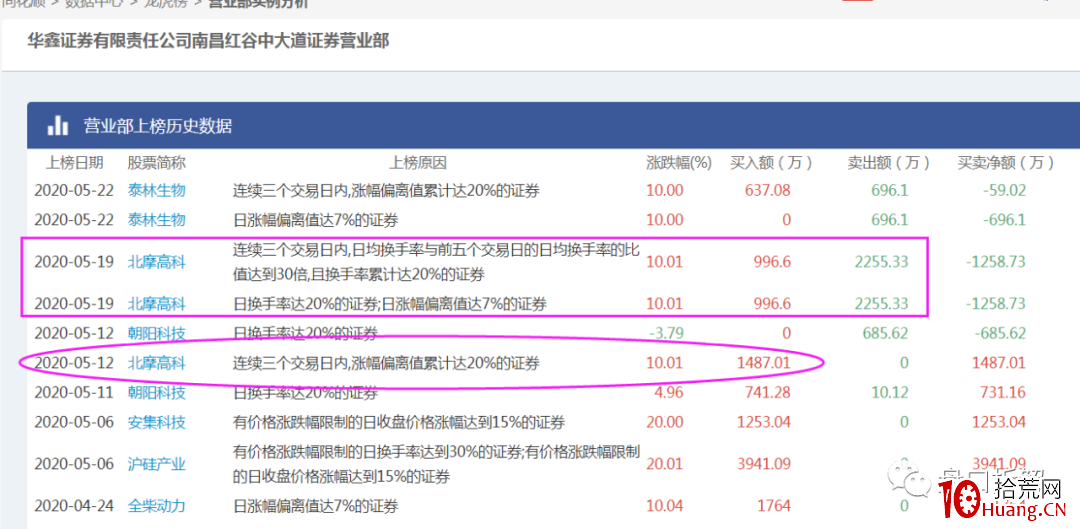Click the 股票简称 column header

(x=156, y=163)
